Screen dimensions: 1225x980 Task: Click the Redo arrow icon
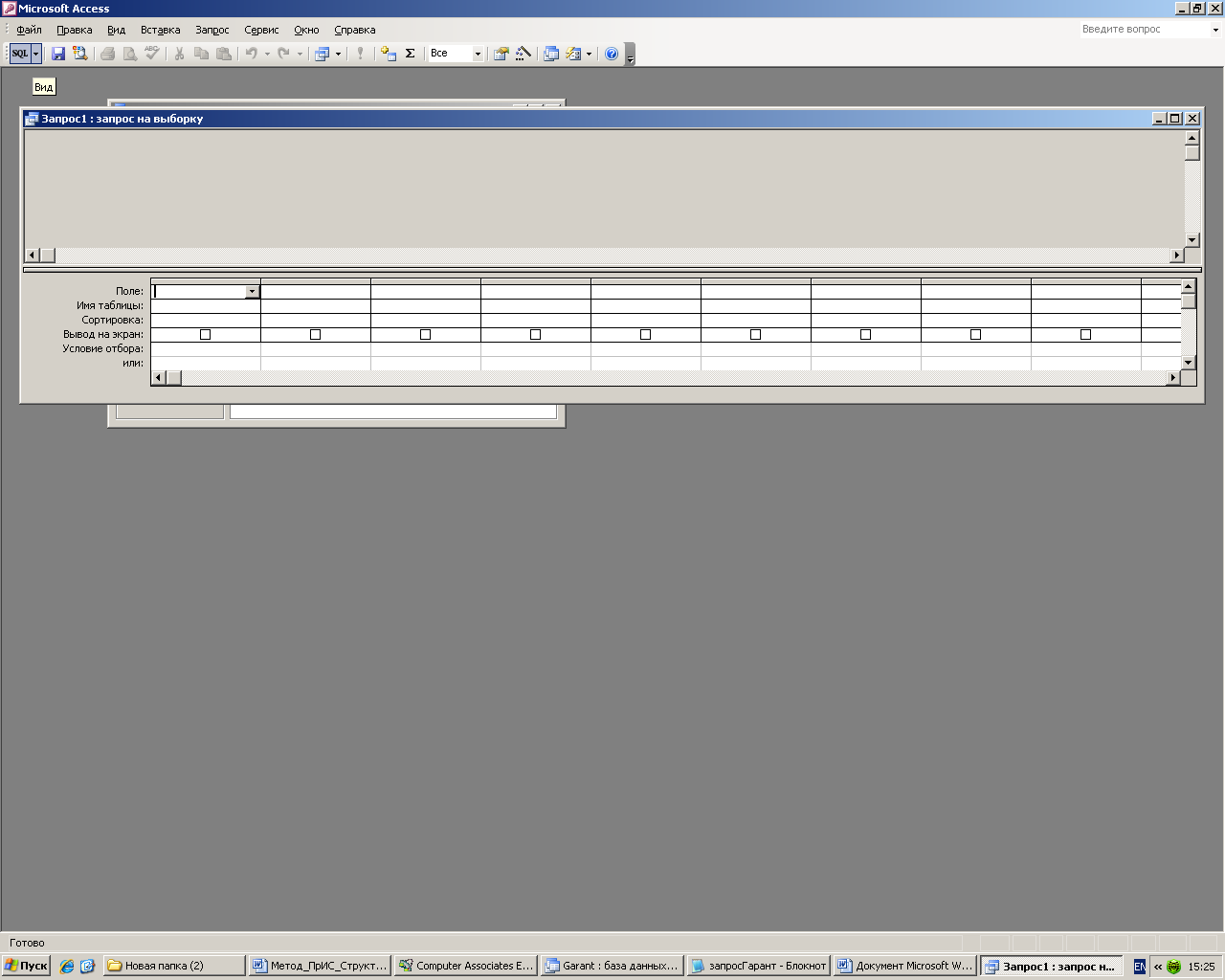click(x=283, y=54)
